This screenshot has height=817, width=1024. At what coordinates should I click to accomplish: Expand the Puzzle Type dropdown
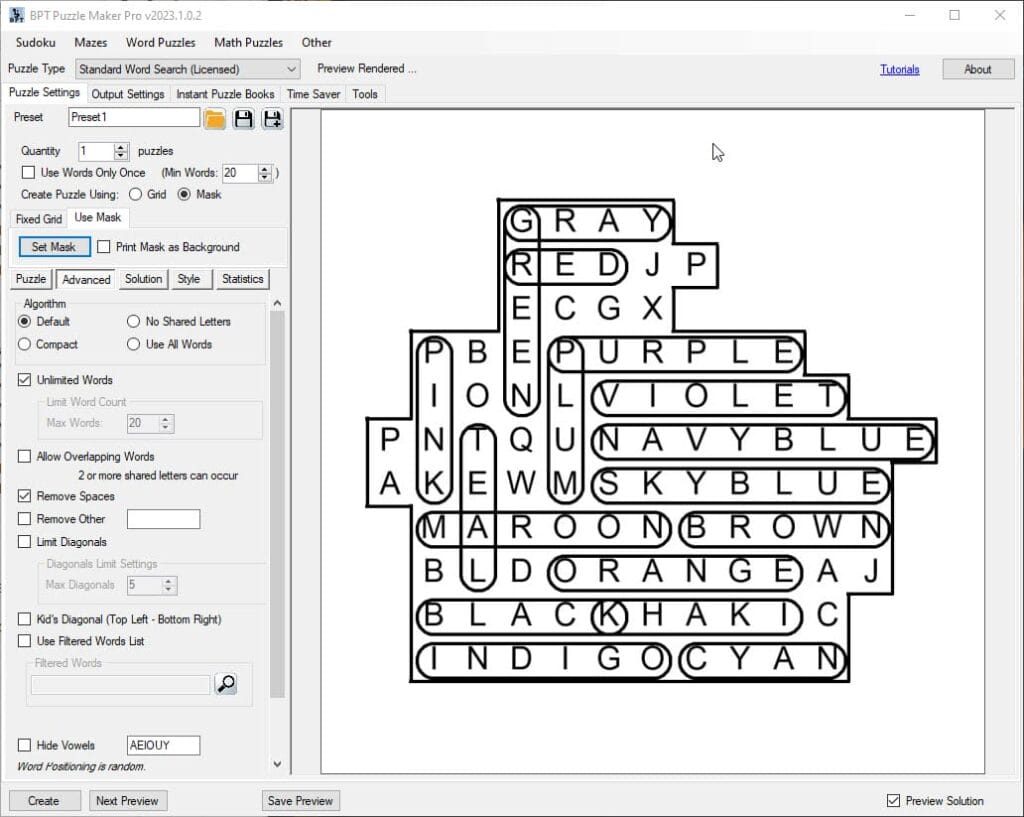pyautogui.click(x=291, y=69)
